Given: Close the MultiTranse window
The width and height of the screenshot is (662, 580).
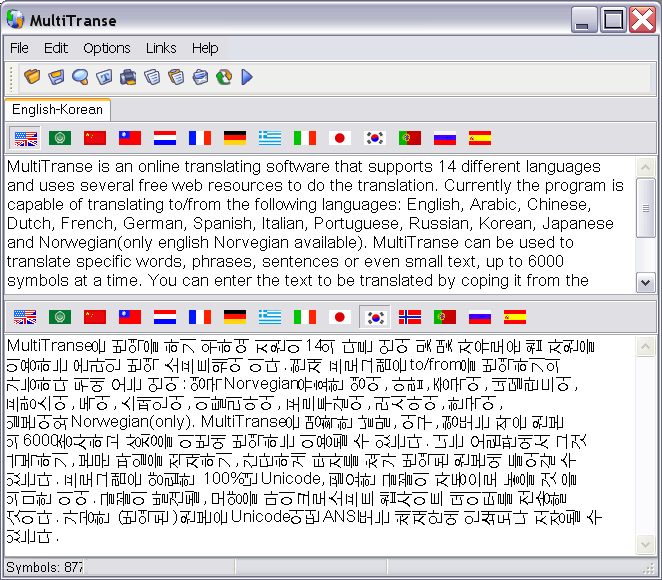Looking at the screenshot, I should tap(642, 19).
